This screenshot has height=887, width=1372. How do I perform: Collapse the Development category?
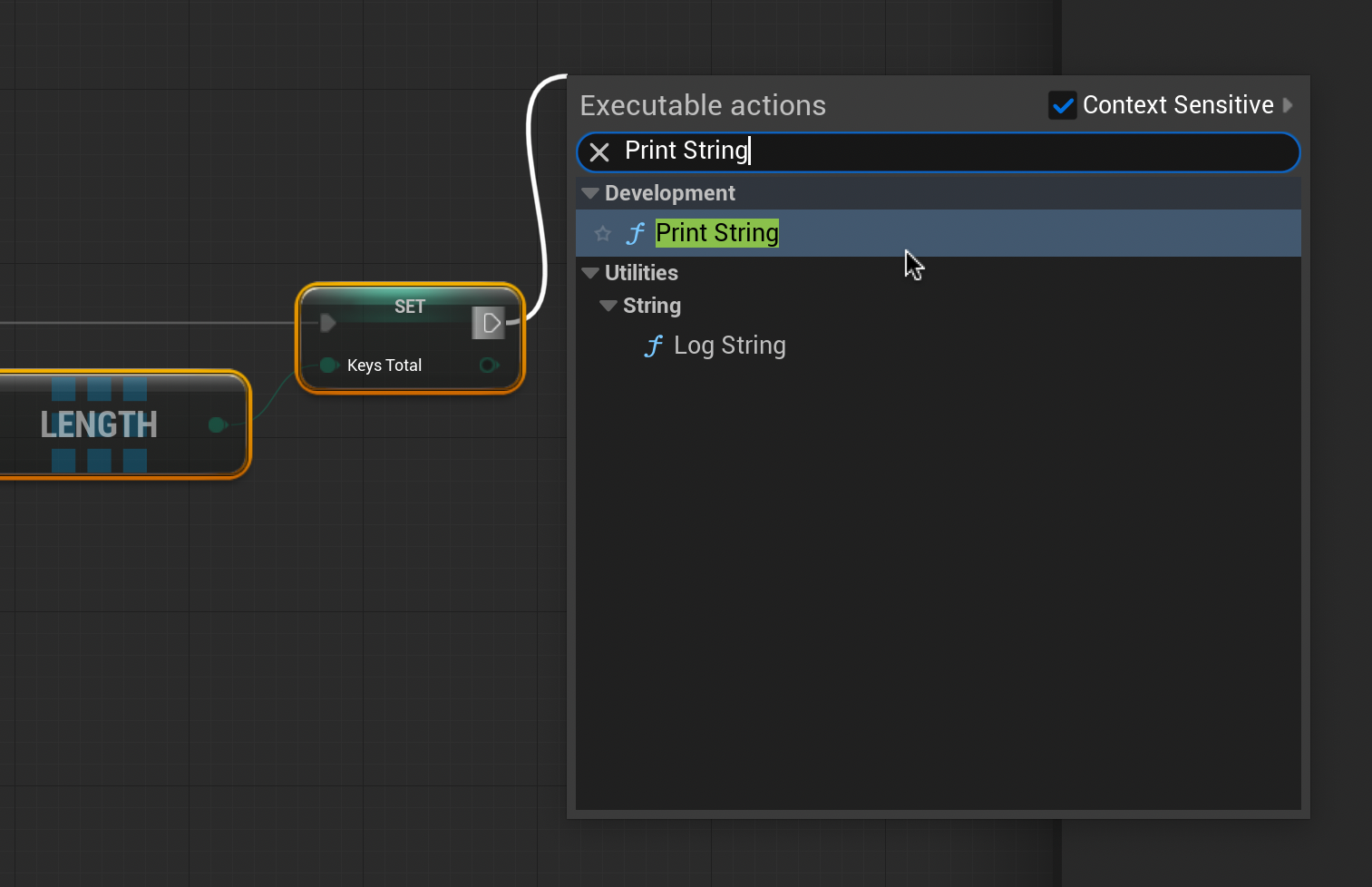point(590,193)
